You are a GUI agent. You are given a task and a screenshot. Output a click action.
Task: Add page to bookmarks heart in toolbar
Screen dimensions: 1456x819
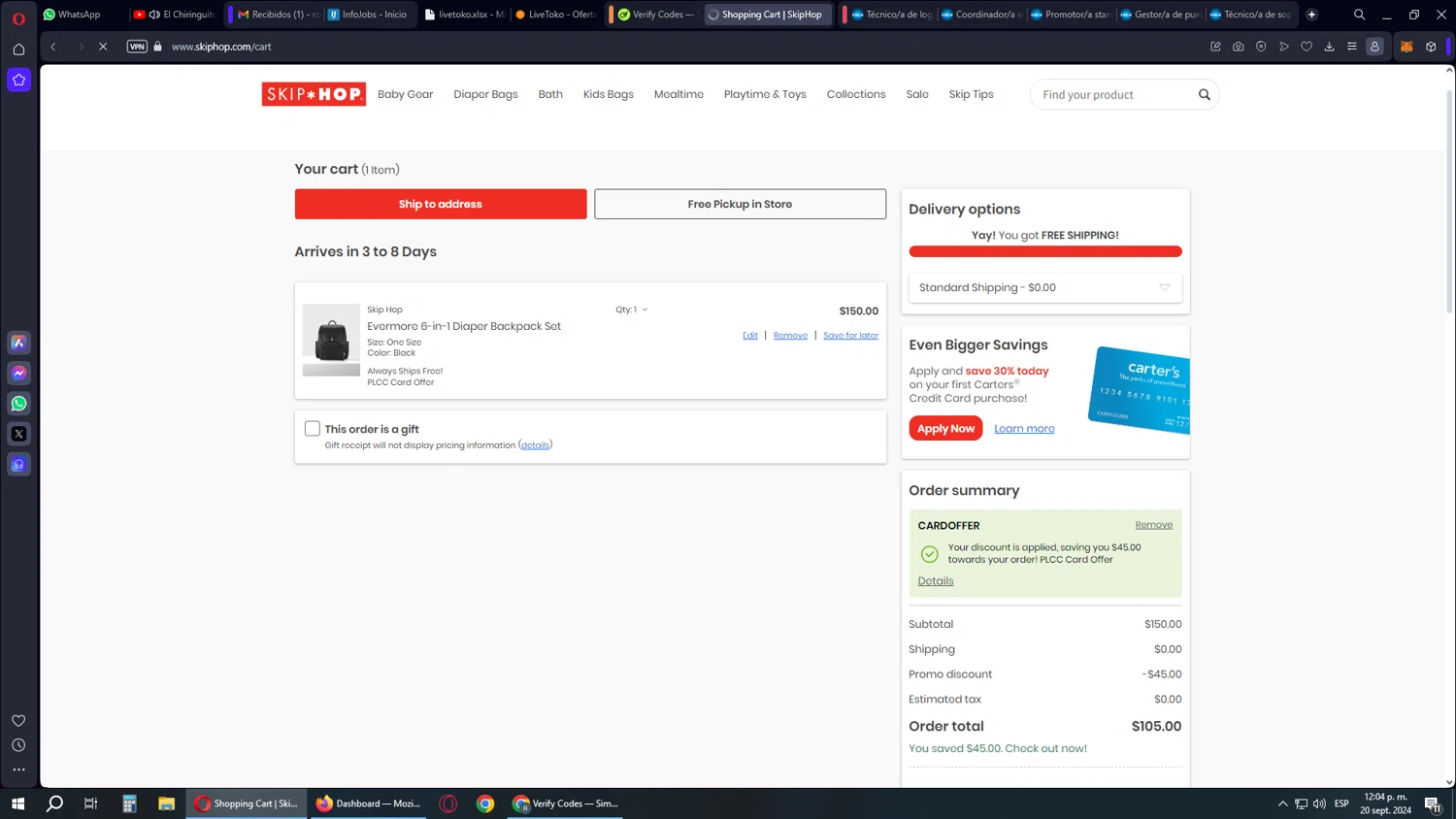[x=1307, y=47]
